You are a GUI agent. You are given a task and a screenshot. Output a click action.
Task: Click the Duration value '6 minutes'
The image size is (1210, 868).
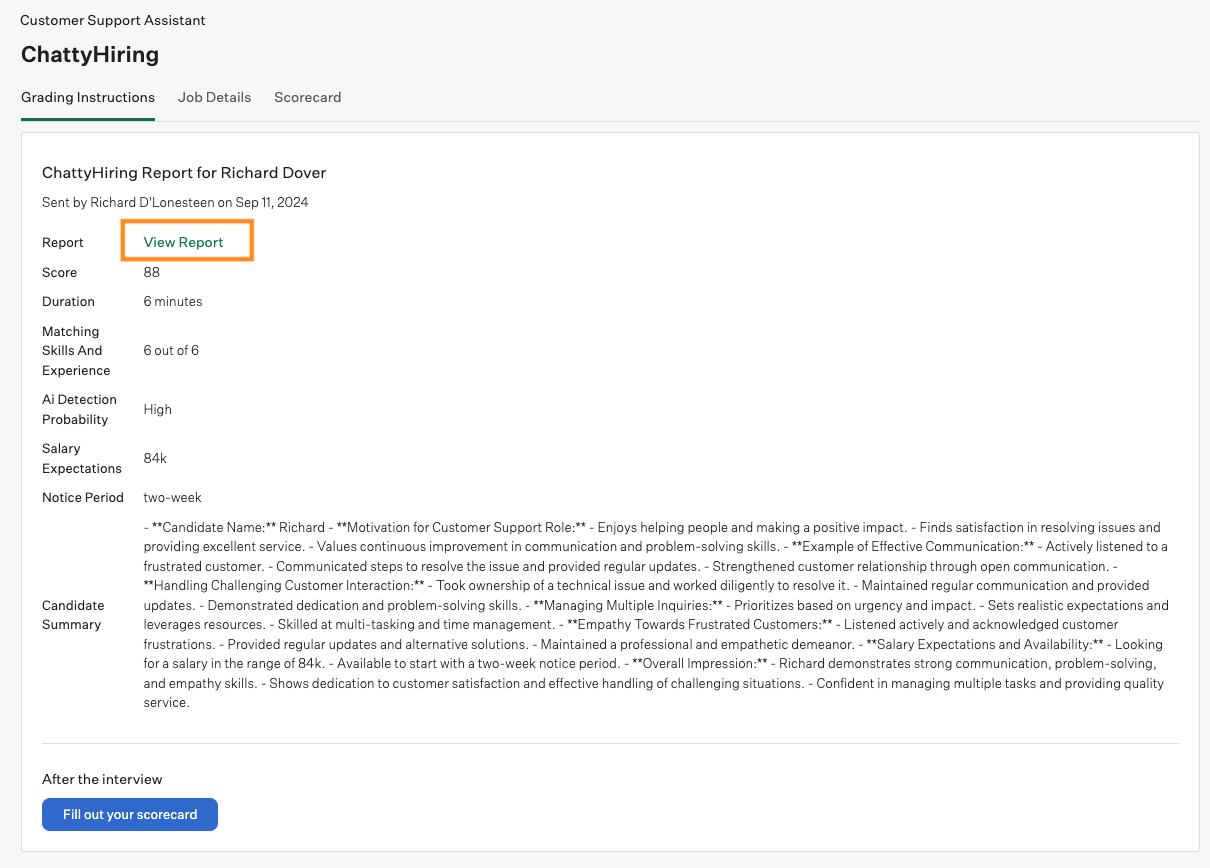(173, 301)
